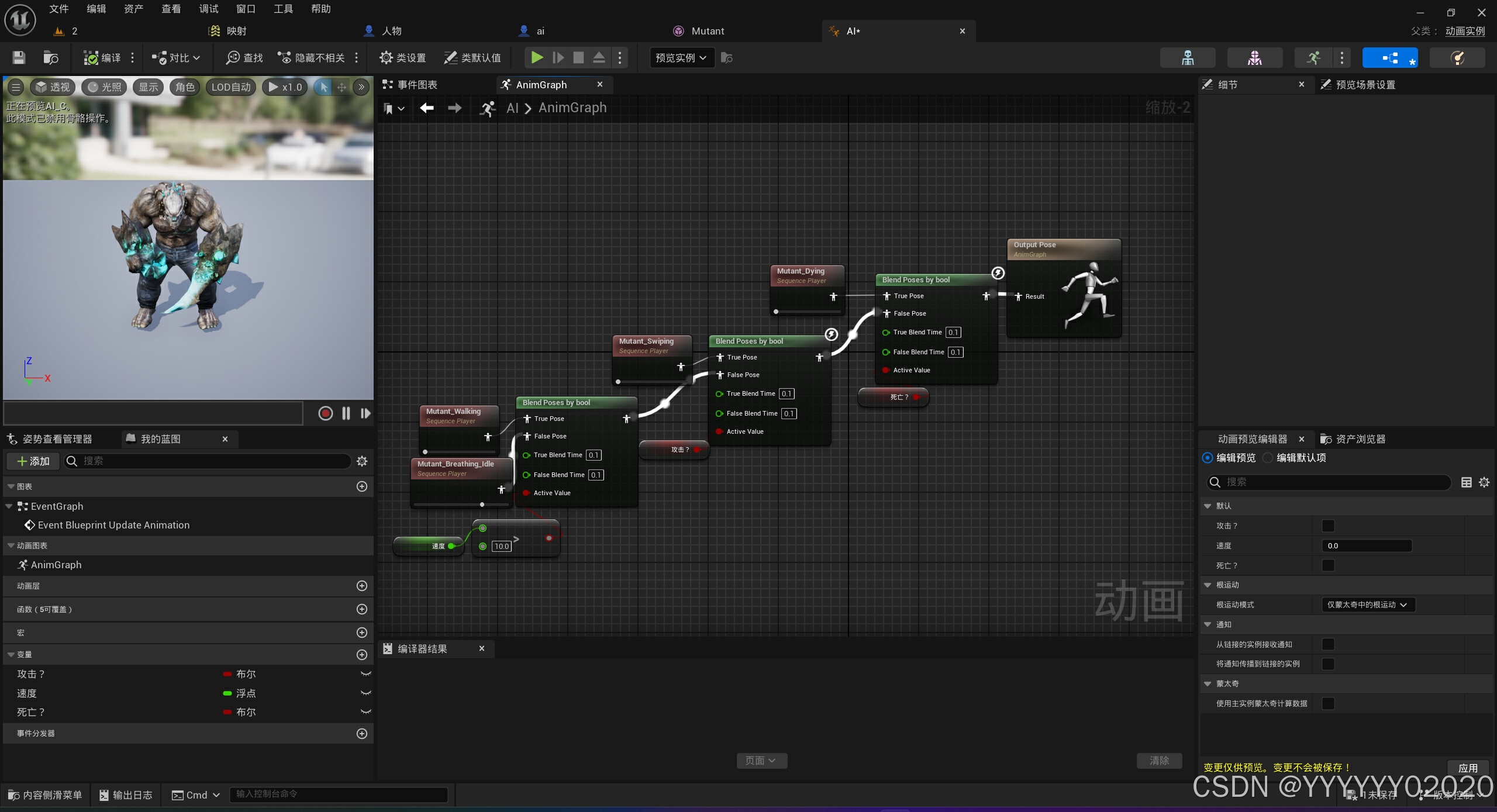The height and width of the screenshot is (812, 1497).
Task: Open the 窗口 menu
Action: coord(246,9)
